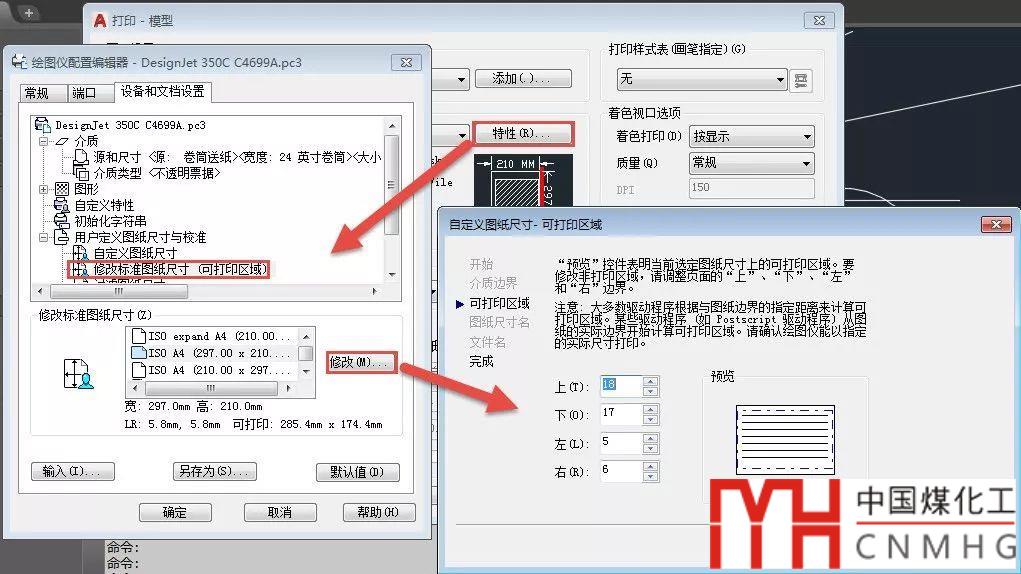Select Initialization Strings (初始化字符串) node
This screenshot has height=574, width=1021.
pyautogui.click(x=110, y=221)
